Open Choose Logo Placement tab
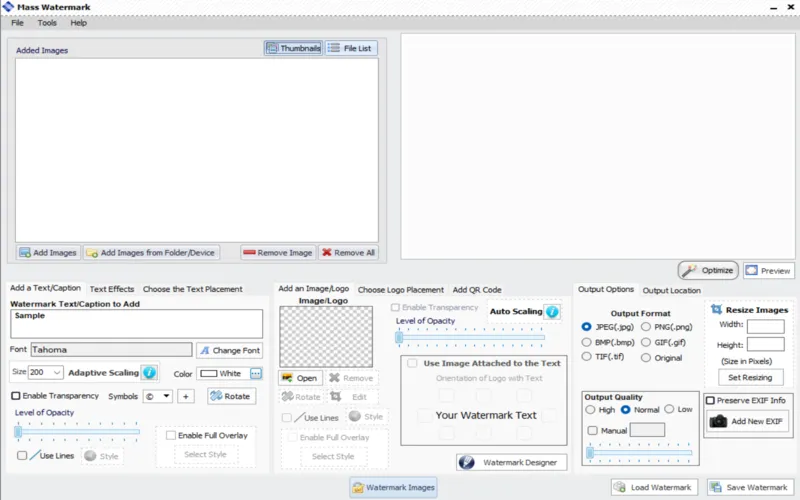Screen dimensions: 800x500 pyautogui.click(x=401, y=290)
